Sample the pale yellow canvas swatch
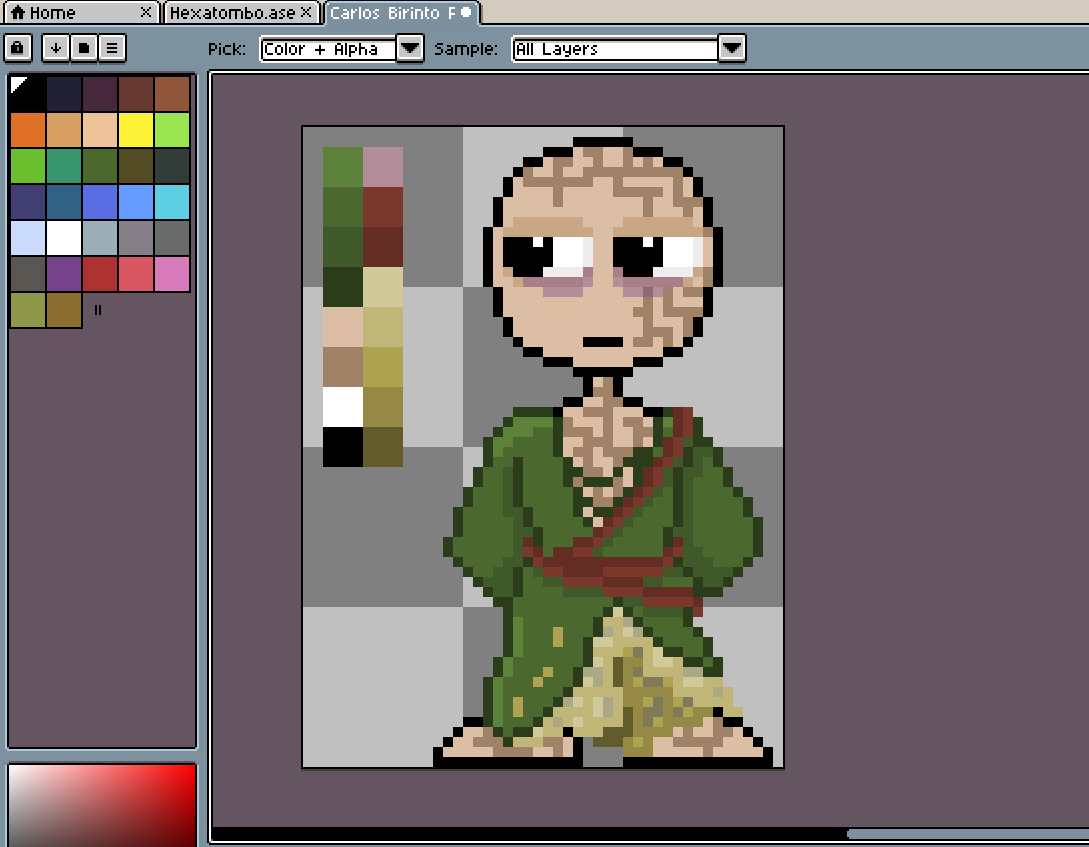The width and height of the screenshot is (1089, 847). click(x=383, y=287)
